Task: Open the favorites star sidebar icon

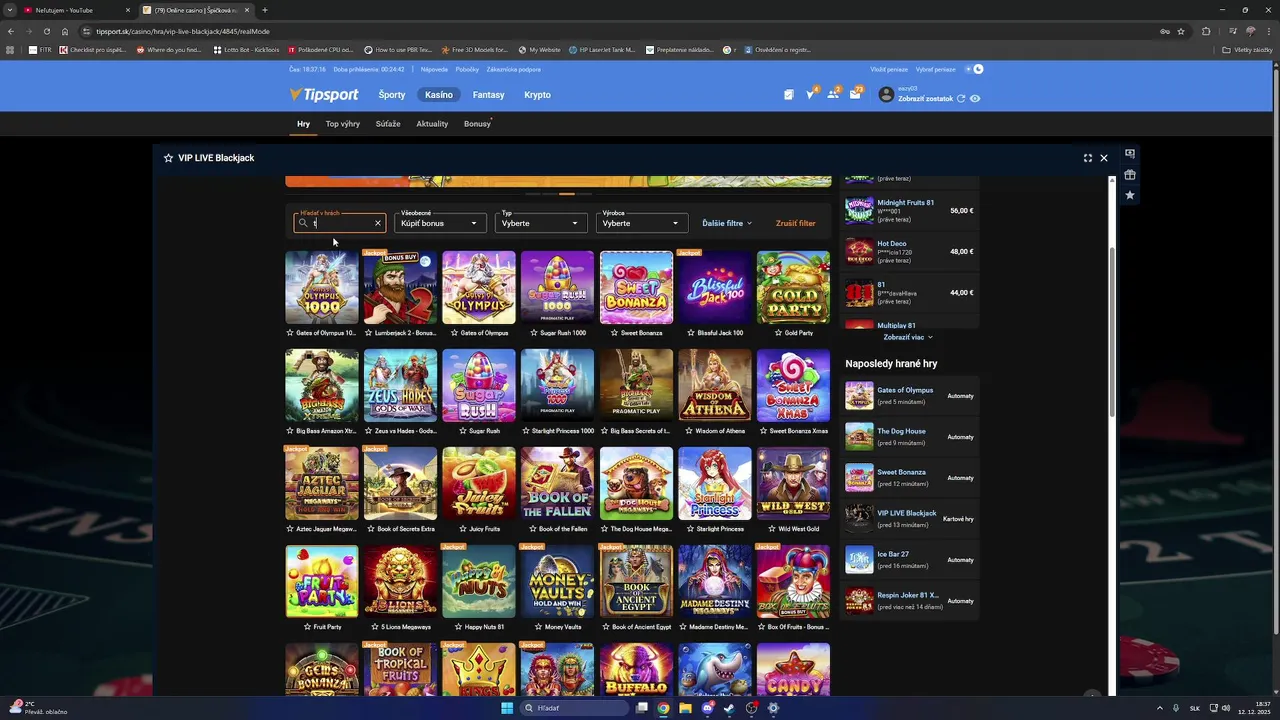Action: point(1130,195)
